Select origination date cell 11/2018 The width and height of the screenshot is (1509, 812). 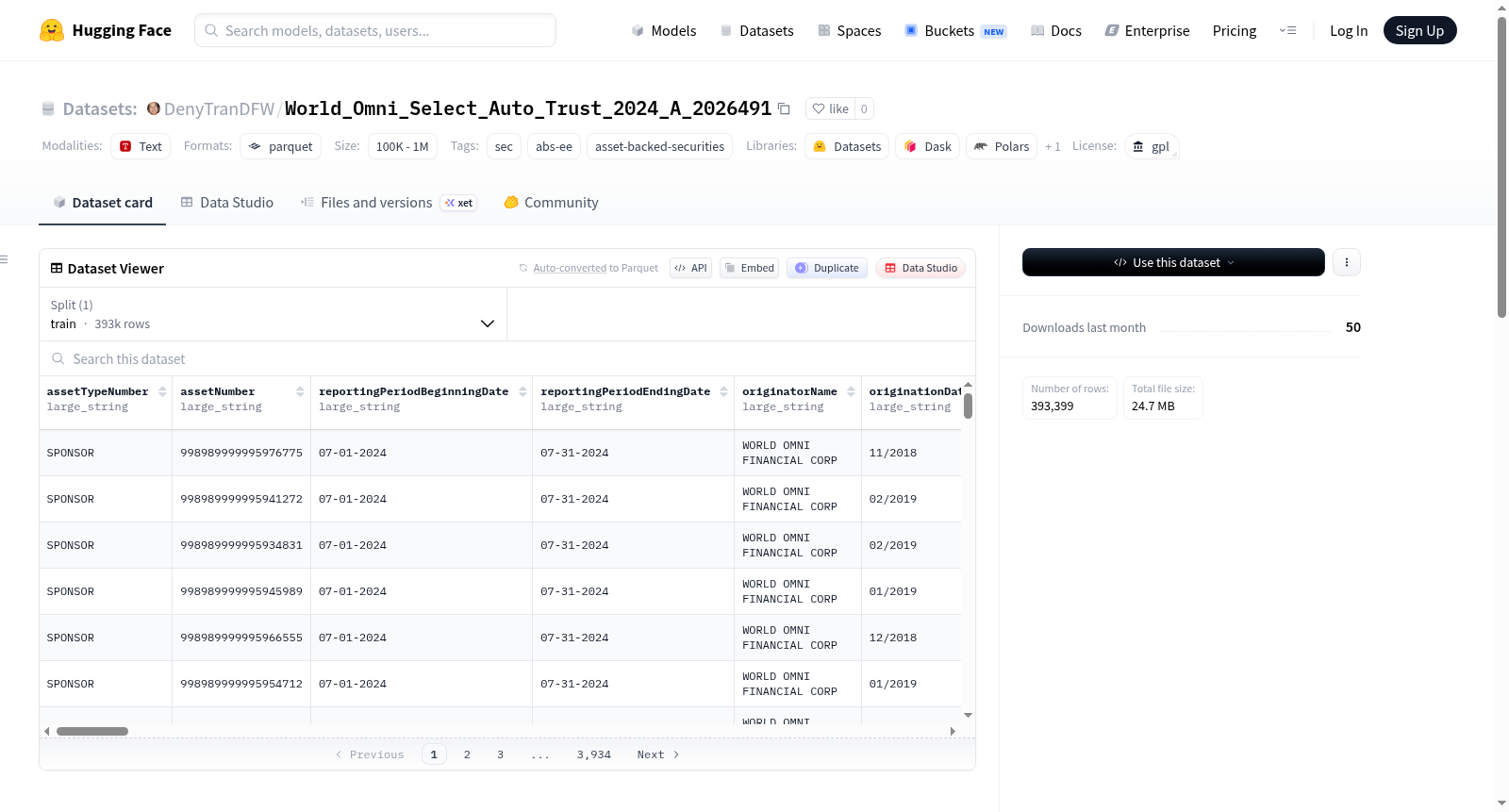[x=911, y=453]
